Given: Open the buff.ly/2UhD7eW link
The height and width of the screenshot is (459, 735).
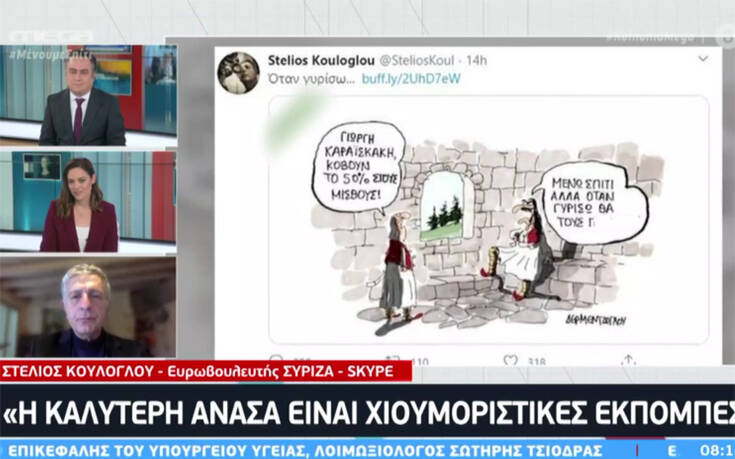Looking at the screenshot, I should (411, 78).
